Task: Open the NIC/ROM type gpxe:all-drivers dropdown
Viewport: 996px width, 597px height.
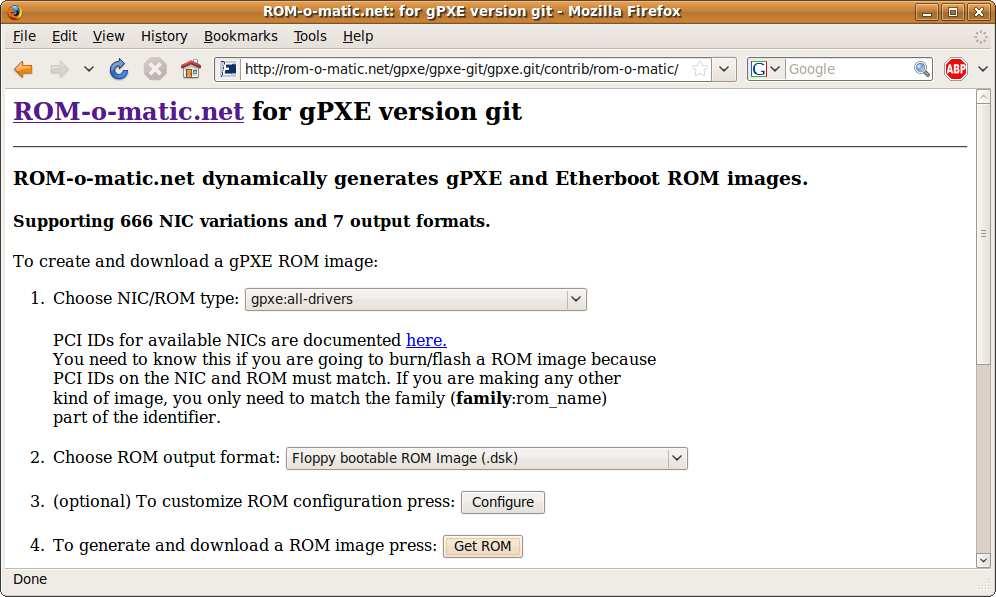Action: (x=415, y=299)
